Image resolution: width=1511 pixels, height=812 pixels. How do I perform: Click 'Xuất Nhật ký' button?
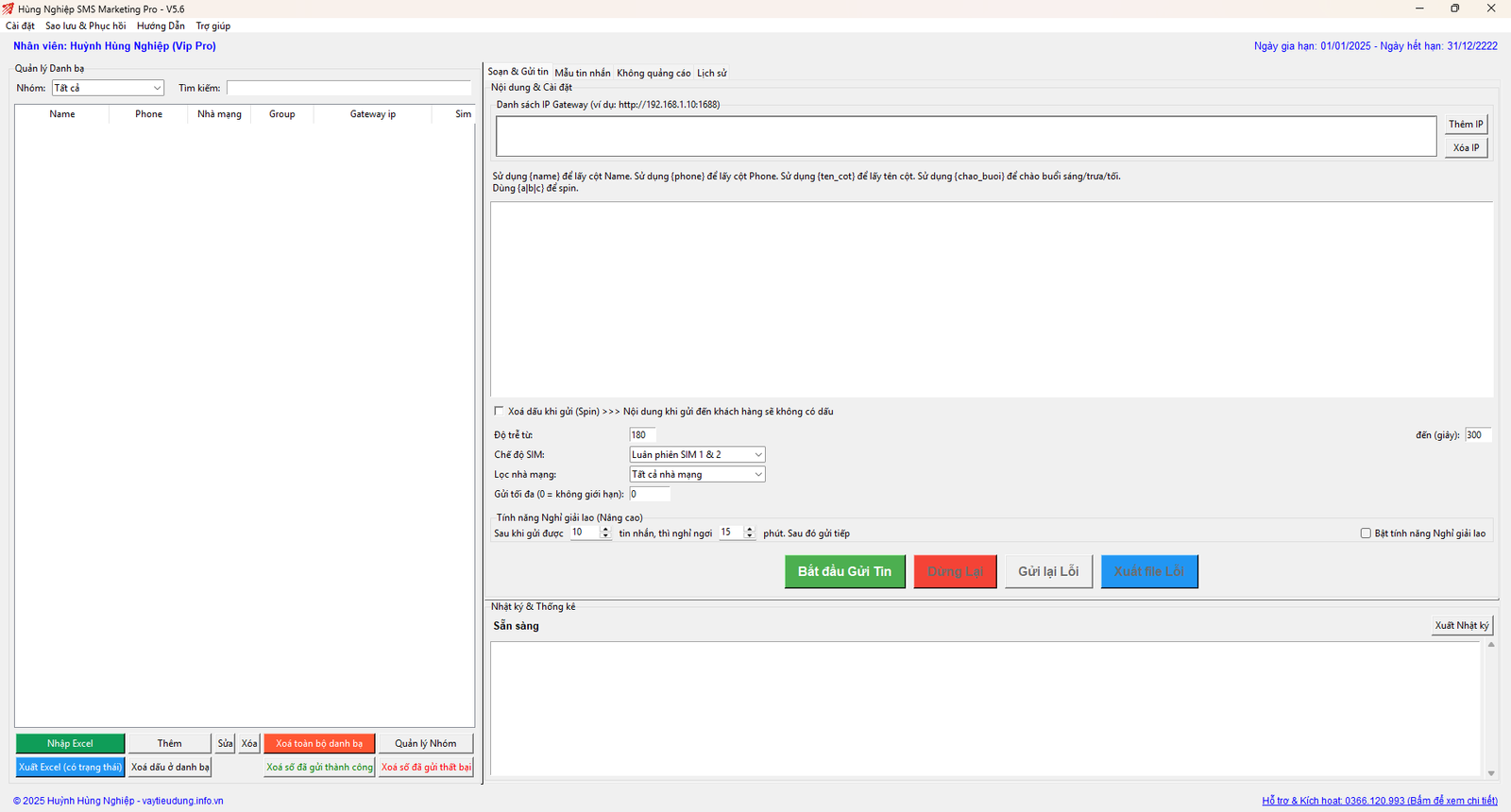coord(1461,625)
